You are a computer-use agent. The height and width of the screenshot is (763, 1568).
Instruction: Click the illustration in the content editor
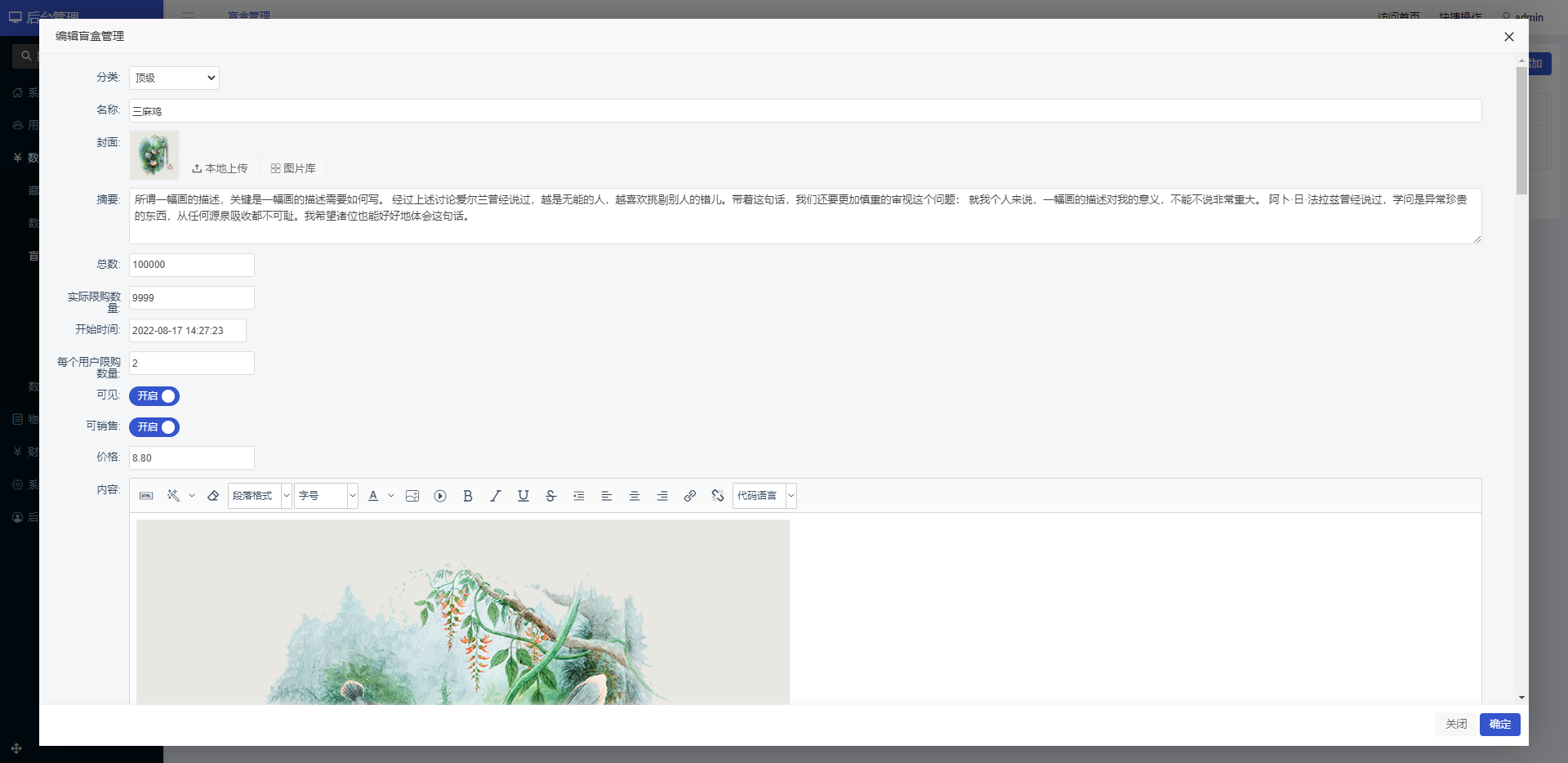[x=463, y=612]
